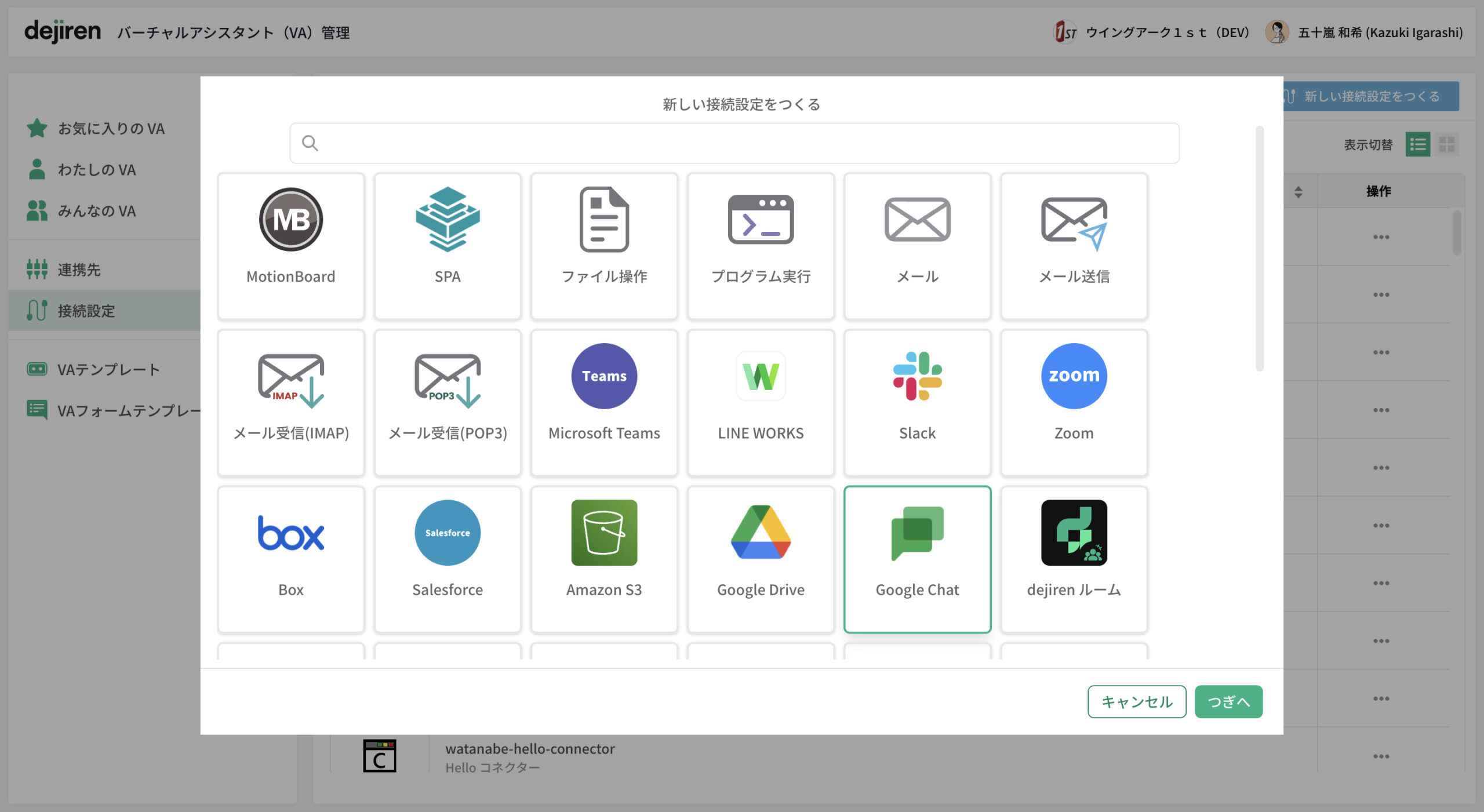Open user avatar for 五十嵐 和希
The height and width of the screenshot is (812, 1484).
tap(1277, 32)
